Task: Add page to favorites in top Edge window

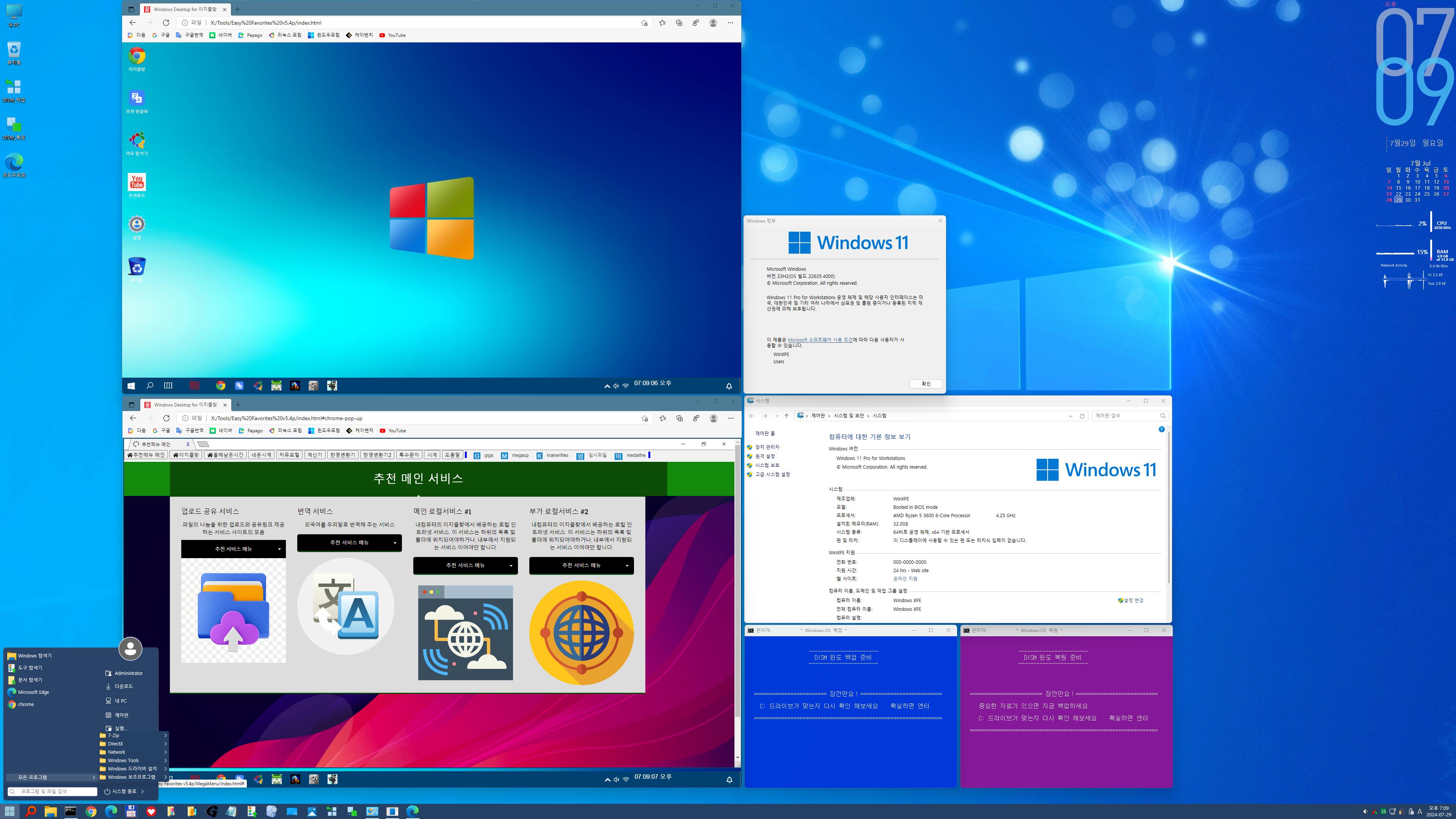Action: point(644,23)
